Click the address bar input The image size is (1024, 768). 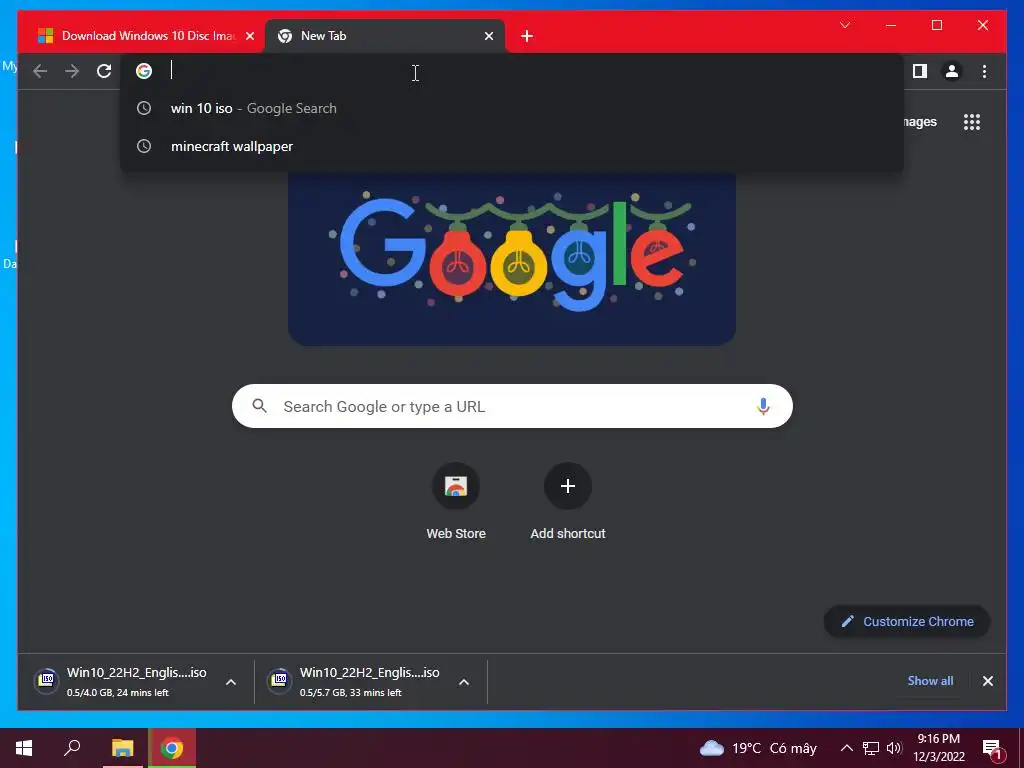point(513,71)
